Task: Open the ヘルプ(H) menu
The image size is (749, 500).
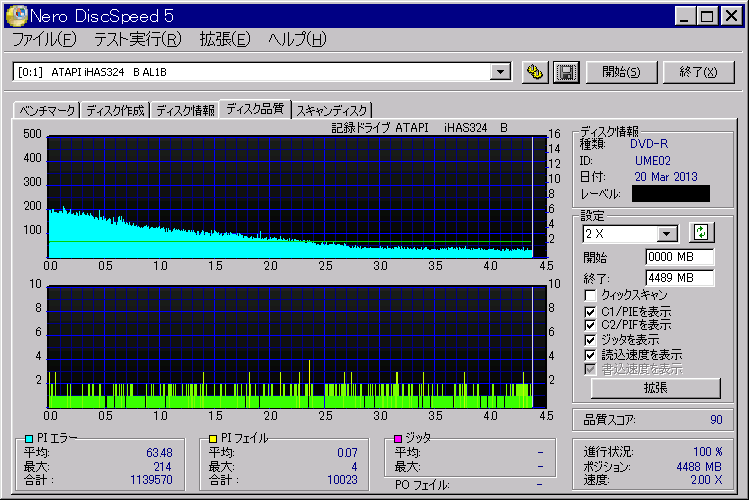Action: (297, 39)
